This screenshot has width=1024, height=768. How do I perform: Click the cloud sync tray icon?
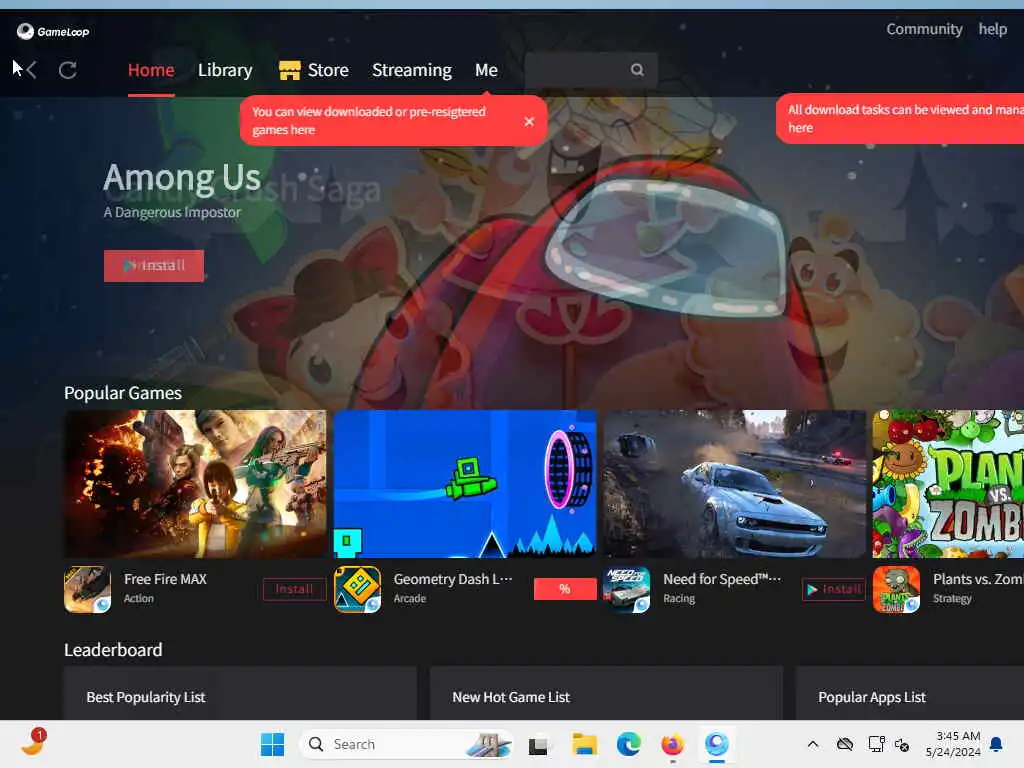(844, 744)
